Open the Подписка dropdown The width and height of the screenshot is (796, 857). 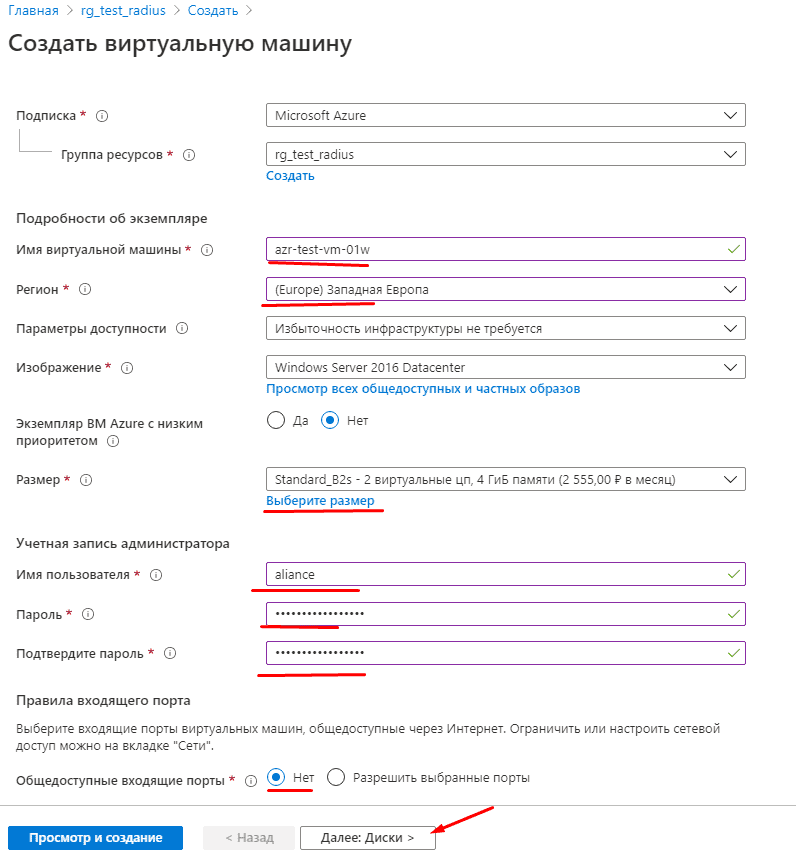click(x=505, y=115)
